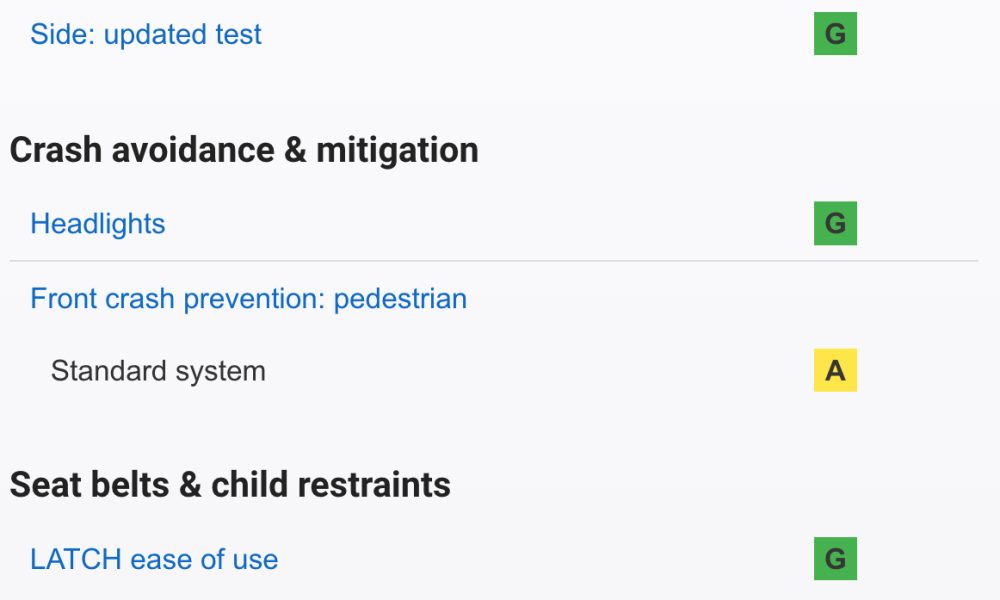The image size is (1000, 600).
Task: Click the yellow A rating badge
Action: coord(835,370)
